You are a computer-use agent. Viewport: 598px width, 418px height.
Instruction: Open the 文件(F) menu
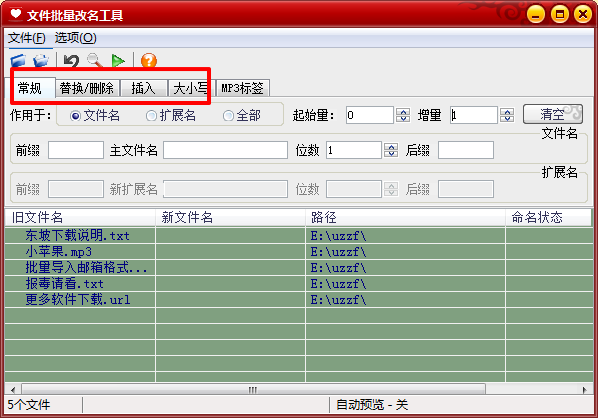[27, 38]
